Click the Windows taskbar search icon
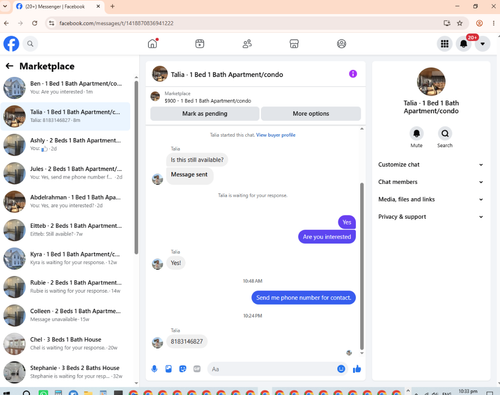 (27, 393)
